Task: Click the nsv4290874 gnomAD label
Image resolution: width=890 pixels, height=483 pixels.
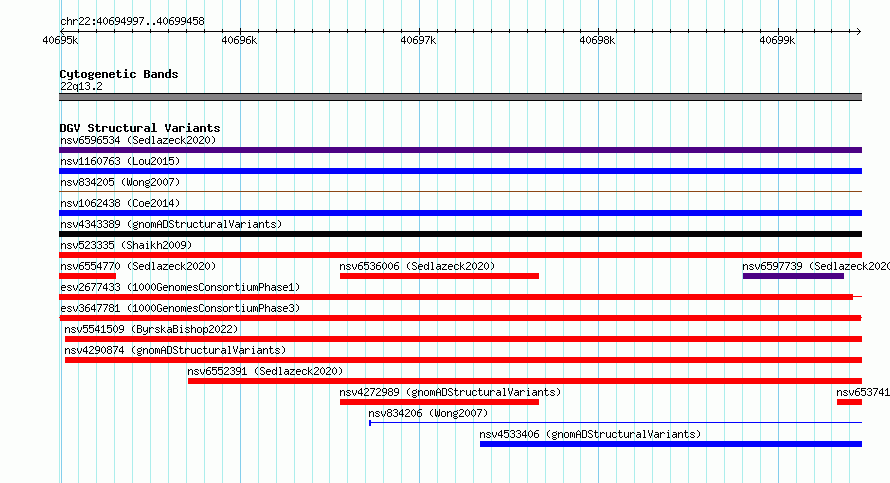Action: pyautogui.click(x=175, y=350)
